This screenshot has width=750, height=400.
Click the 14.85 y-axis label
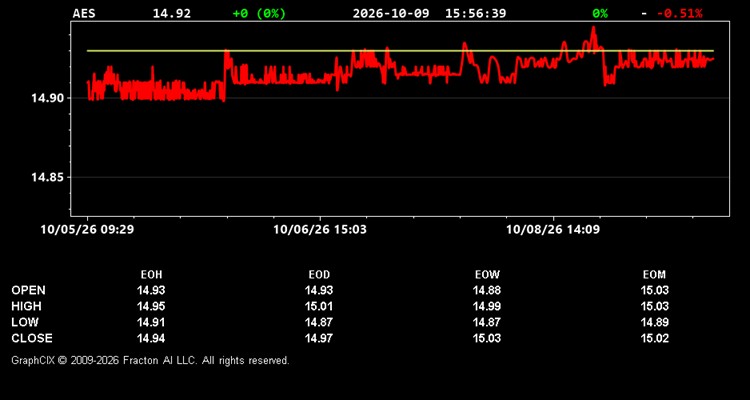[47, 178]
